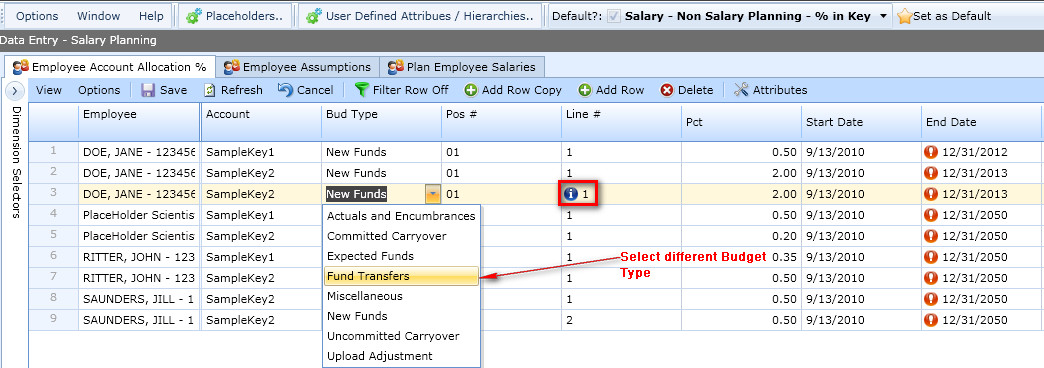Click Pos # 01 in row 1
The height and width of the screenshot is (368, 1044).
[x=501, y=152]
